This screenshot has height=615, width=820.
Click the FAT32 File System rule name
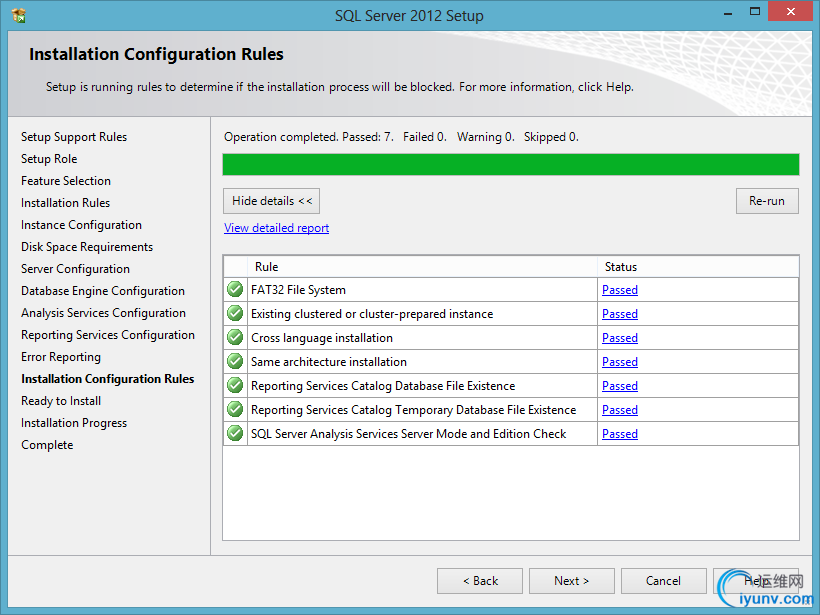pyautogui.click(x=298, y=290)
